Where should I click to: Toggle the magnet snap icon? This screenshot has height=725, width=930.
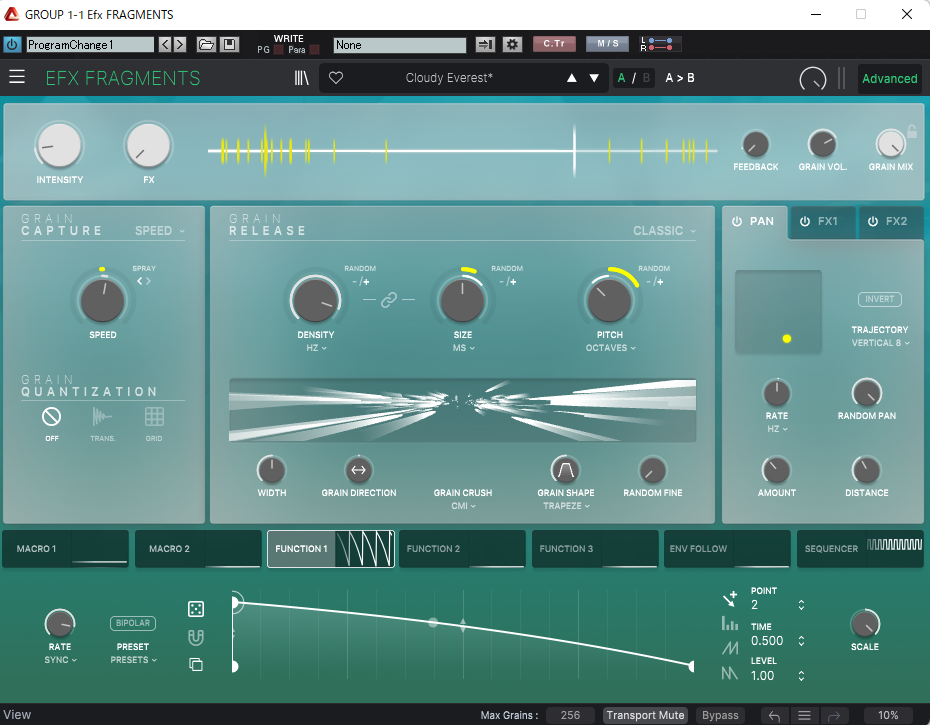(x=196, y=638)
